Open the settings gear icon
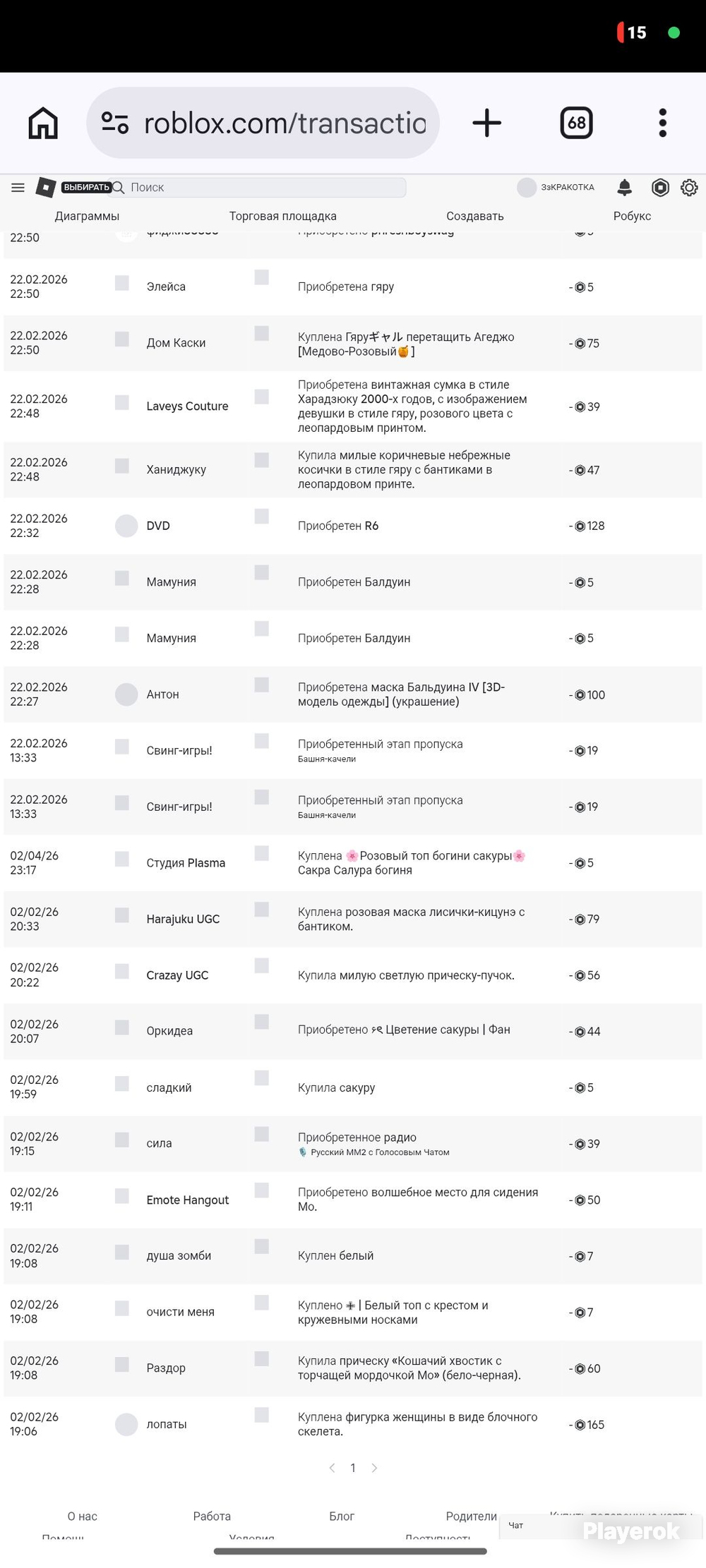Viewport: 706px width, 1568px height. 689,187
